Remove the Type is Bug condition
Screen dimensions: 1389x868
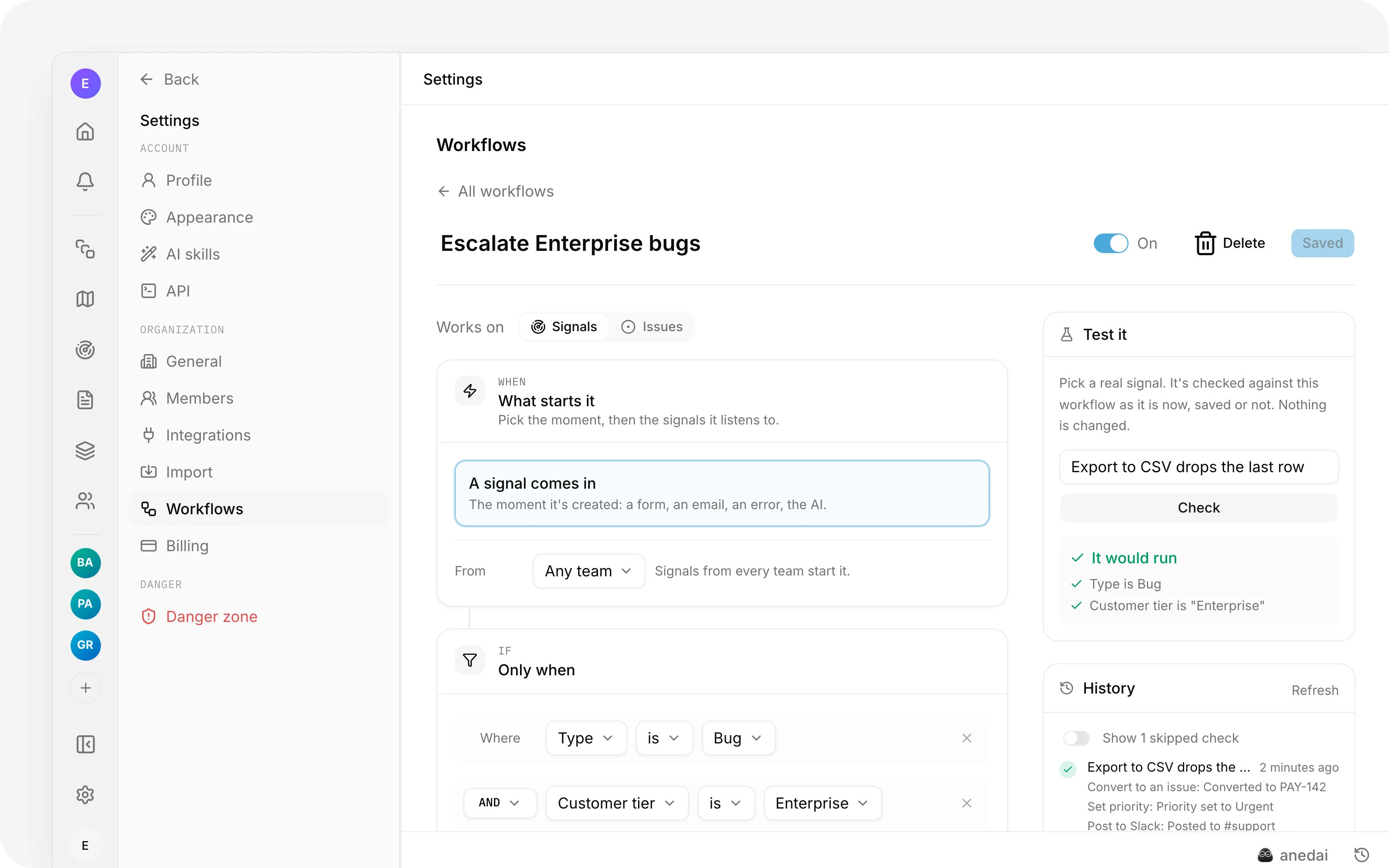click(x=967, y=738)
